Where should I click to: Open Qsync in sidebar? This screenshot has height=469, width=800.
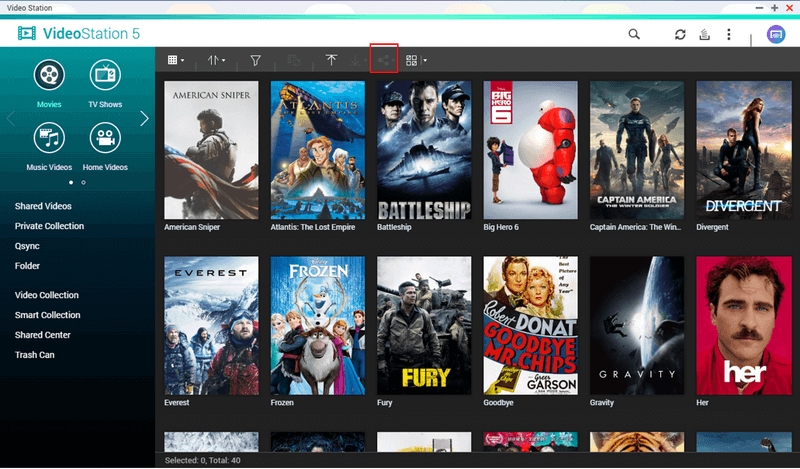coord(27,246)
